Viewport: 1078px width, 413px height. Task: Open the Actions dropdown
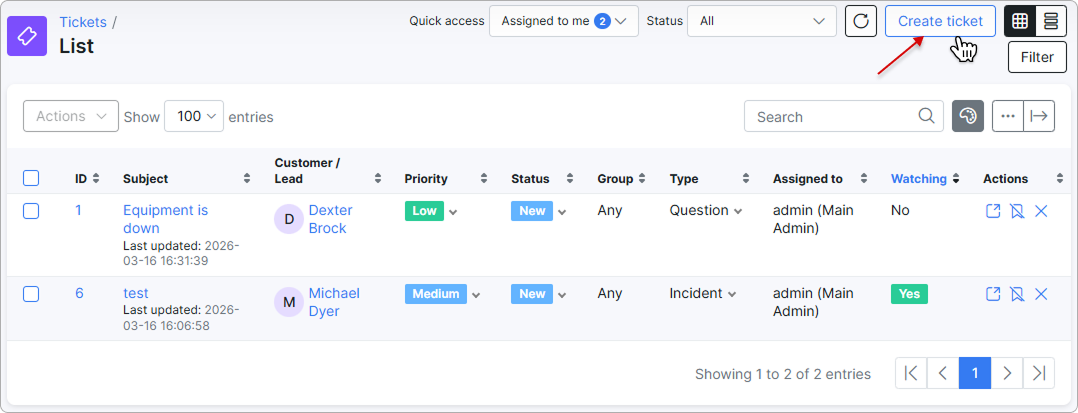tap(71, 116)
